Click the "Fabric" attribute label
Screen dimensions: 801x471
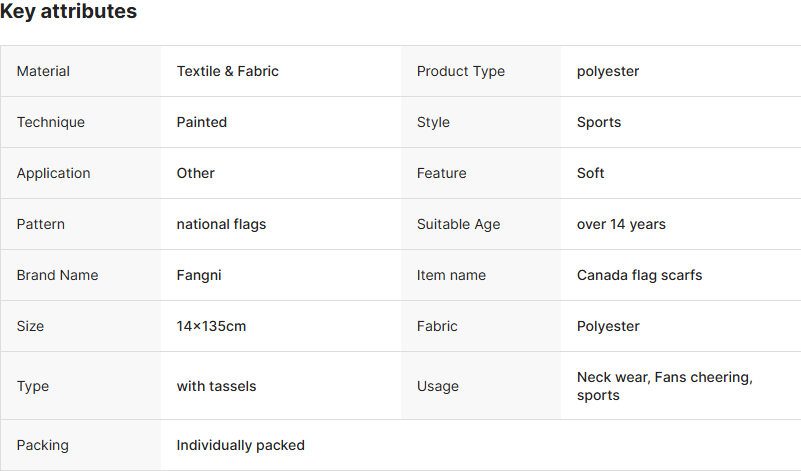(437, 326)
